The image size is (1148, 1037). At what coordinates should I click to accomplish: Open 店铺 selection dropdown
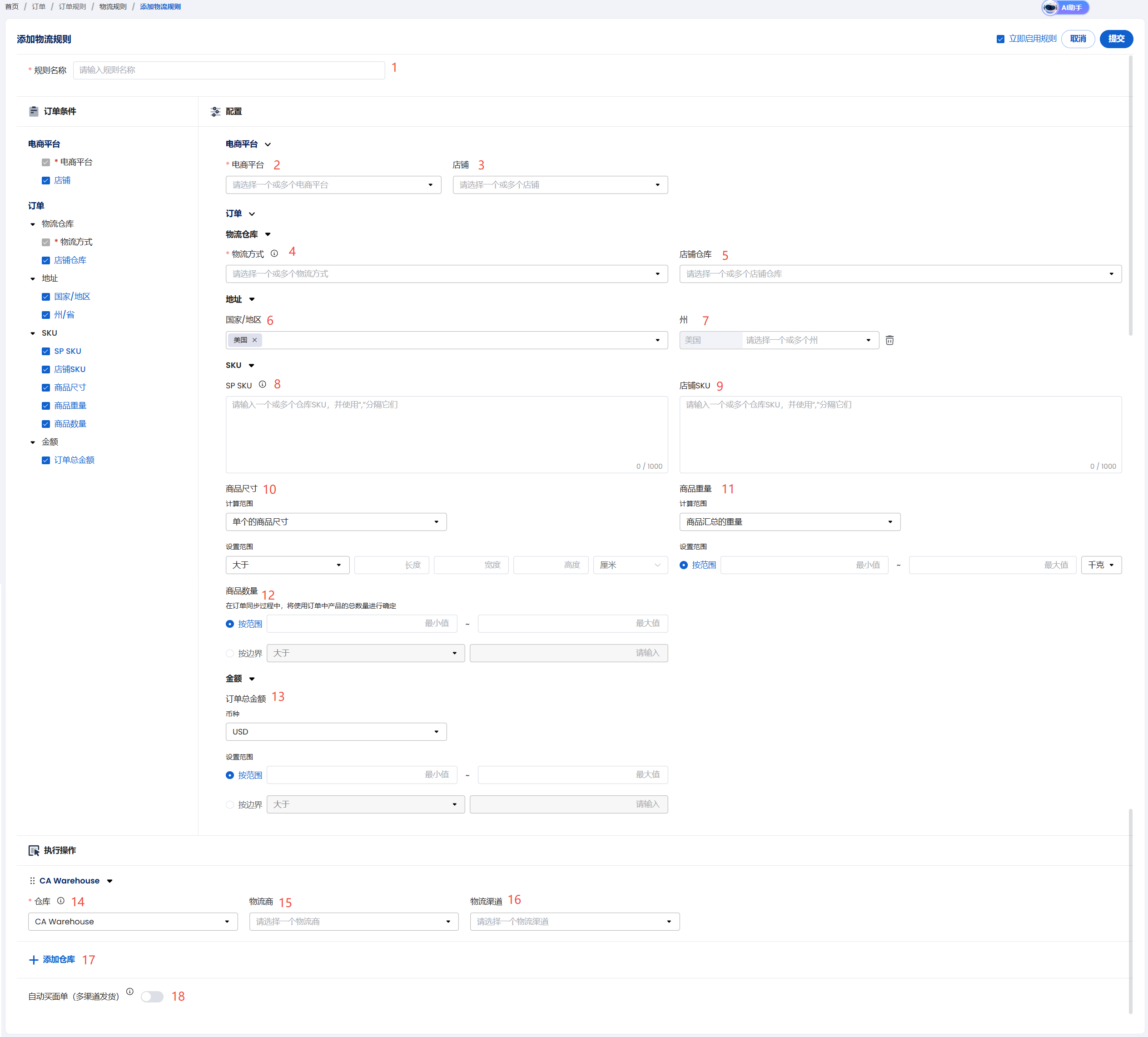[560, 184]
